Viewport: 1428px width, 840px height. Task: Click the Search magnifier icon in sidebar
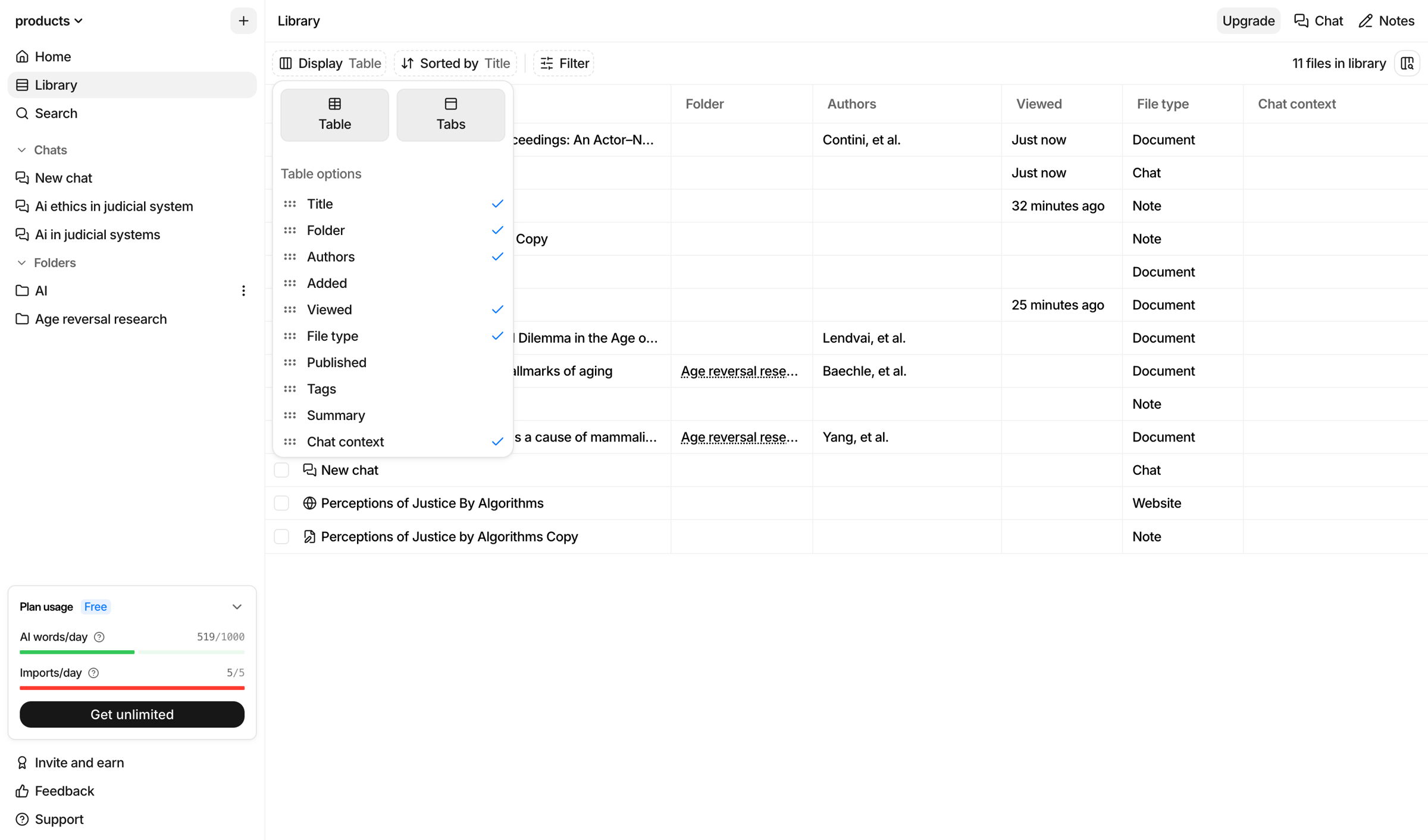click(x=22, y=113)
